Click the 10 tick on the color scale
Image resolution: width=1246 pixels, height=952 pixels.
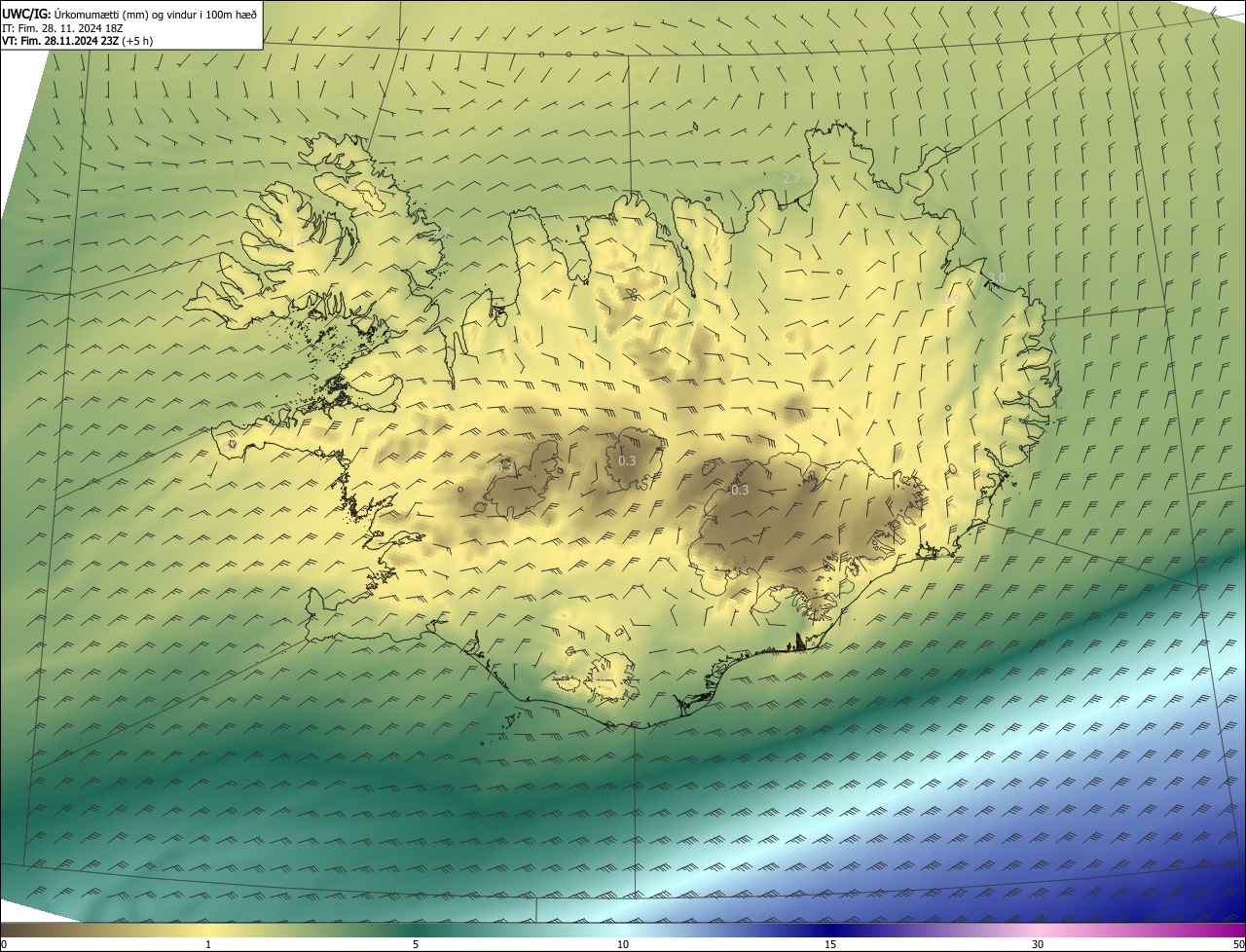[623, 944]
